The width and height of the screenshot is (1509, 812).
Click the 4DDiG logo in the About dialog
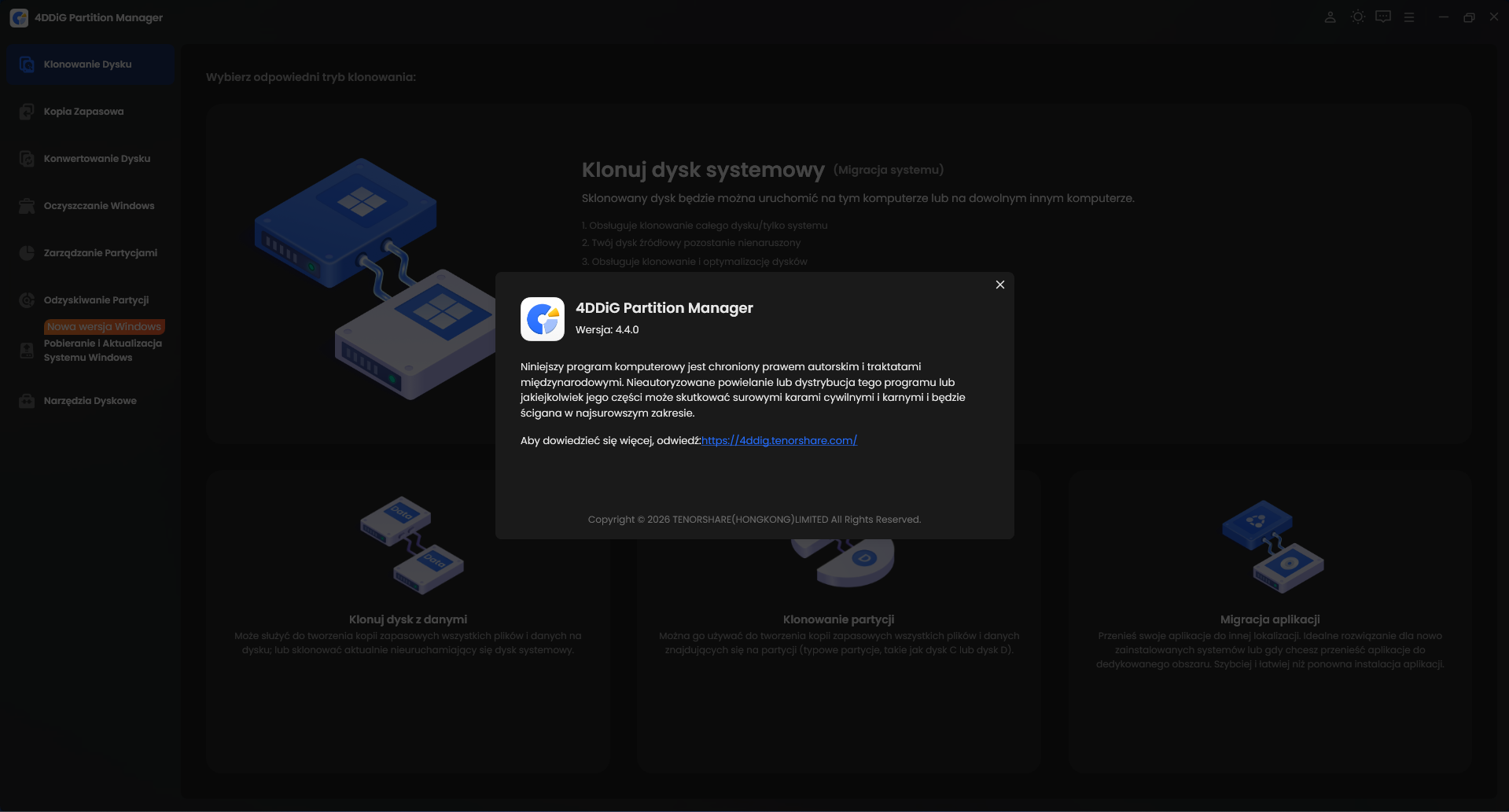tap(543, 319)
